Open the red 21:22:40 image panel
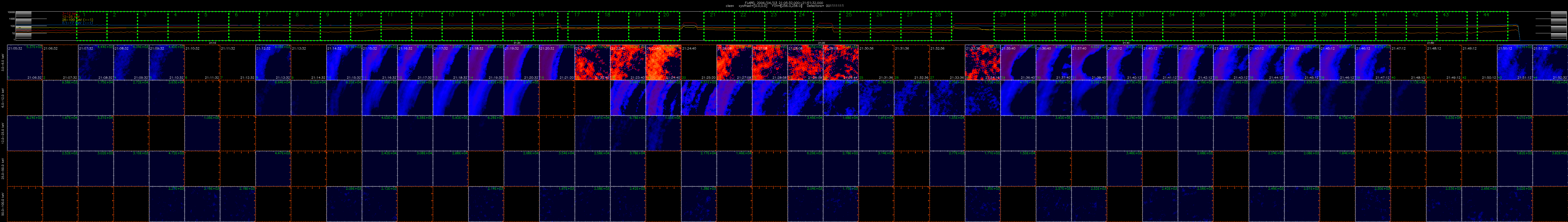Viewport: 1568px width, 222px height. [x=628, y=62]
